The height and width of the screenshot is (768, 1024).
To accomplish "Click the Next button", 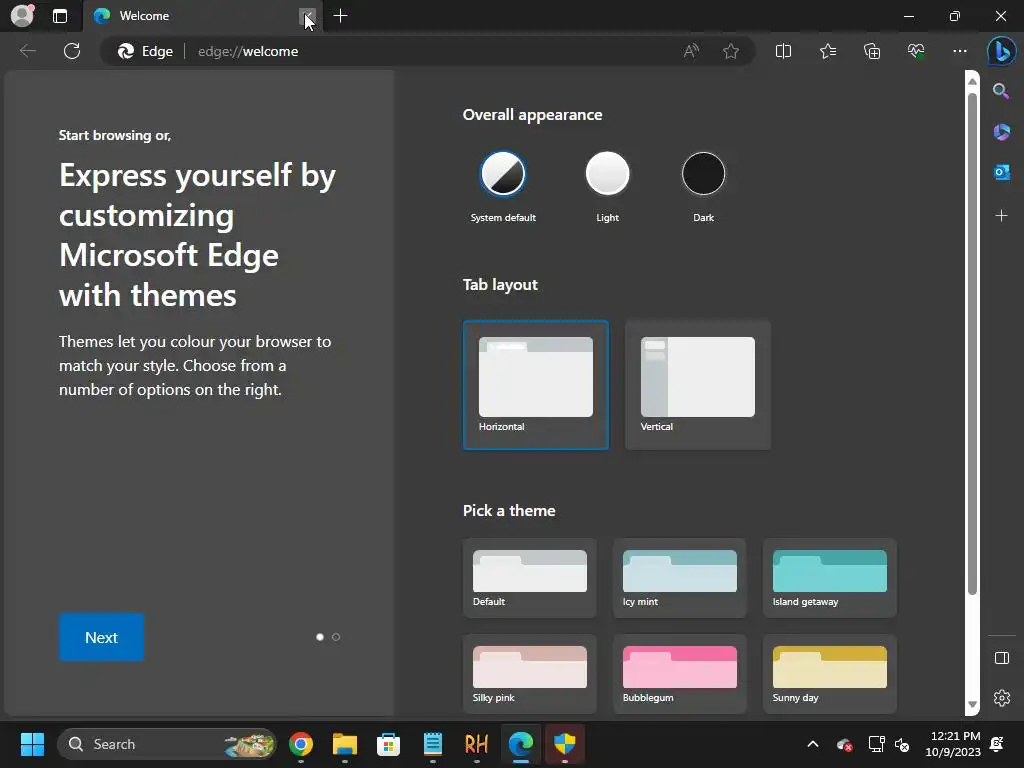I will coord(101,637).
